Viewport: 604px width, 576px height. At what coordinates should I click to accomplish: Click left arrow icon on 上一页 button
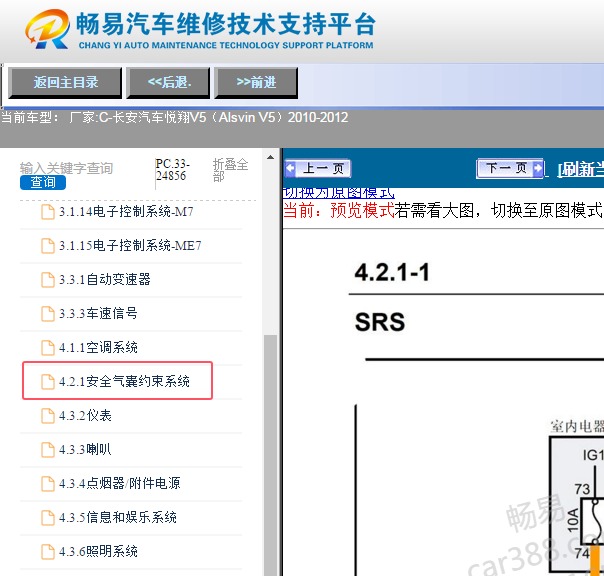tap(291, 168)
